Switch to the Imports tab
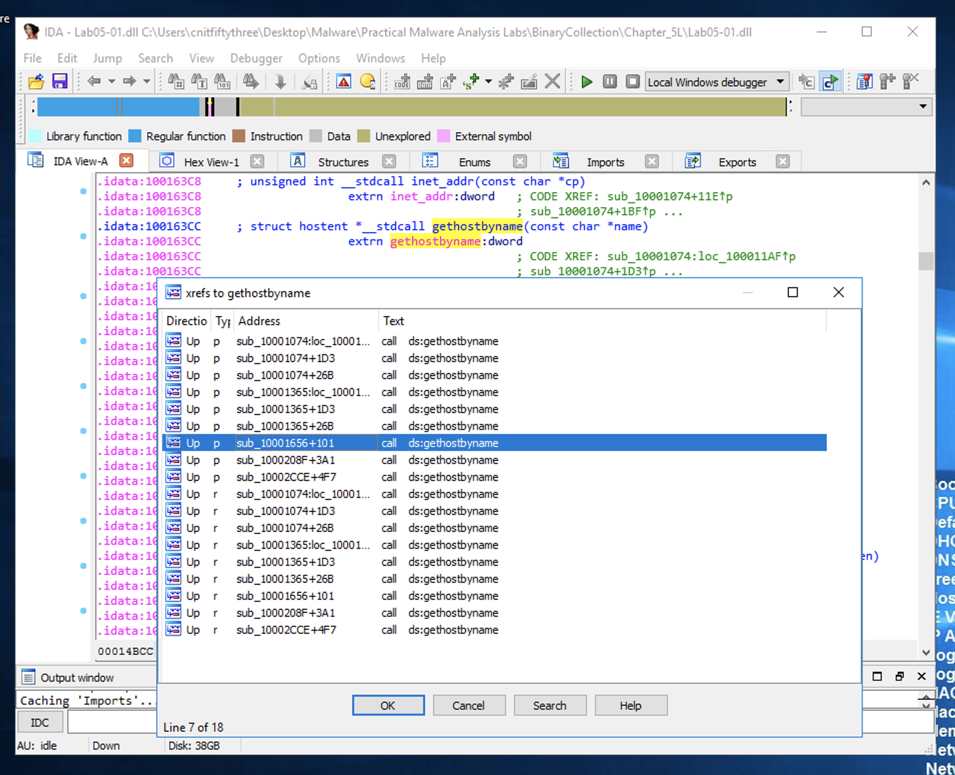The height and width of the screenshot is (775, 955). [605, 162]
